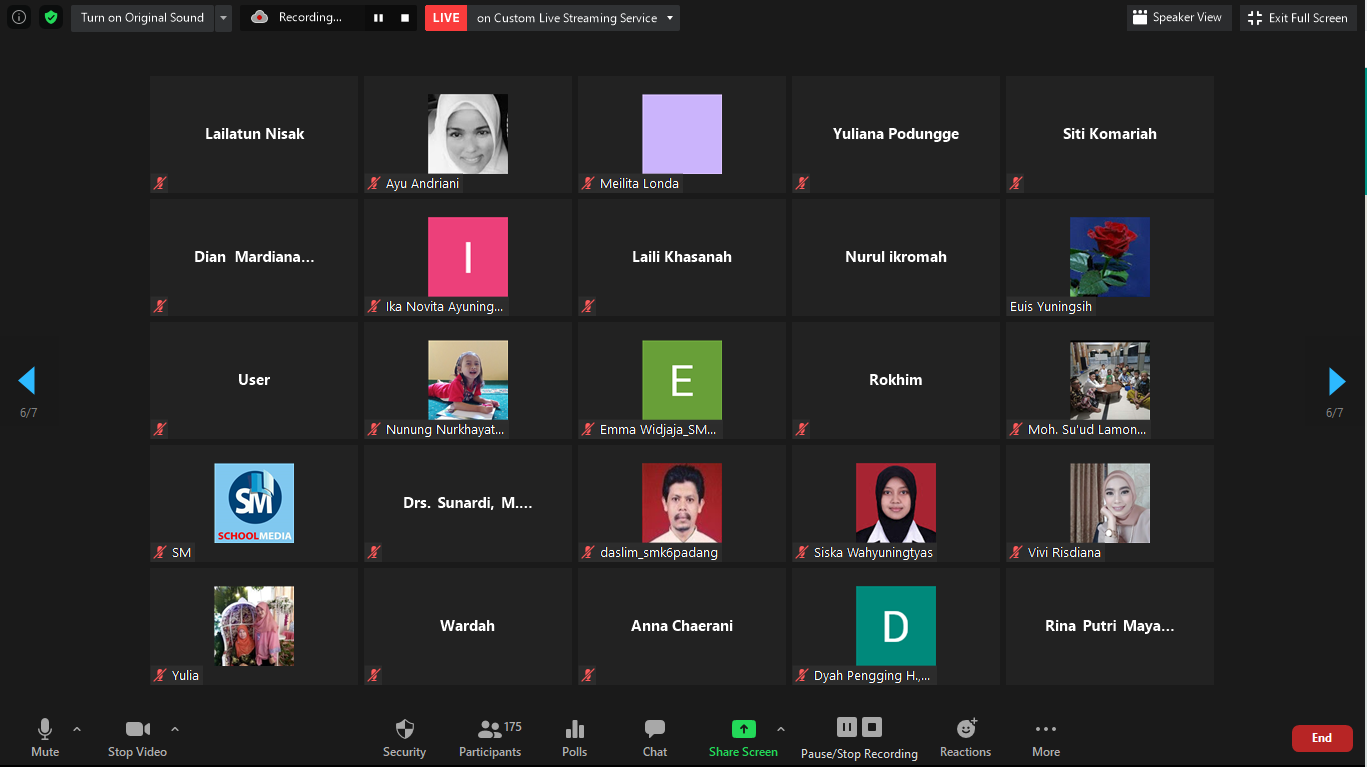Pause the recording in bottom toolbar
The width and height of the screenshot is (1367, 767).
846,727
